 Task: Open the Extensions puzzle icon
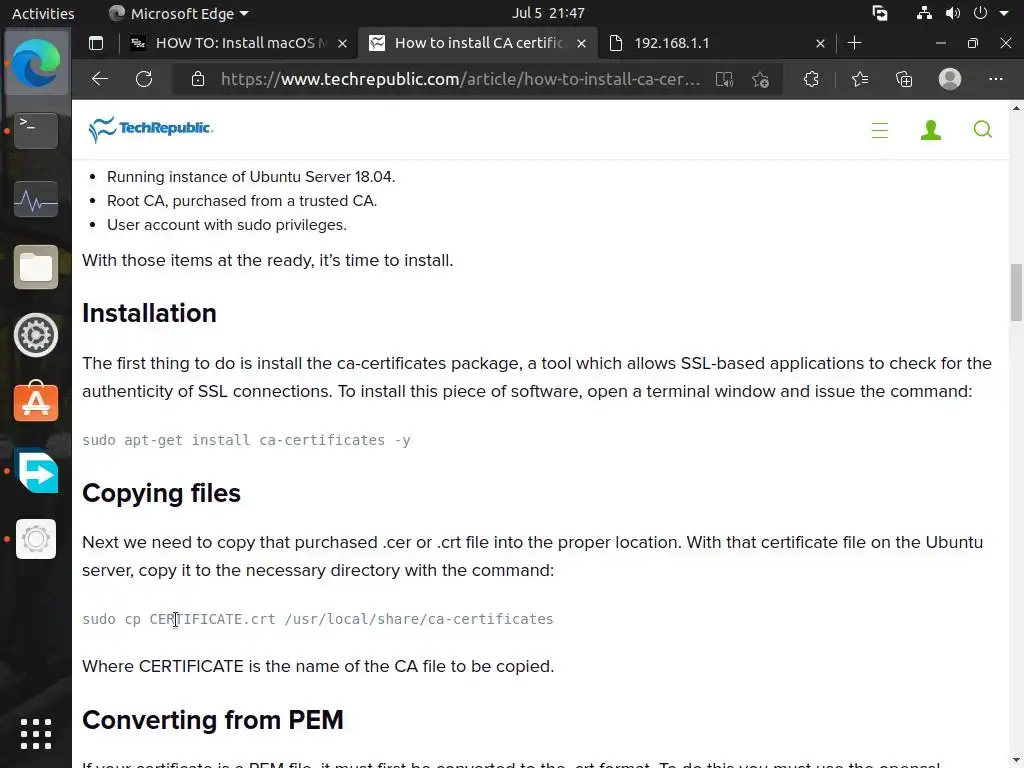[811, 79]
